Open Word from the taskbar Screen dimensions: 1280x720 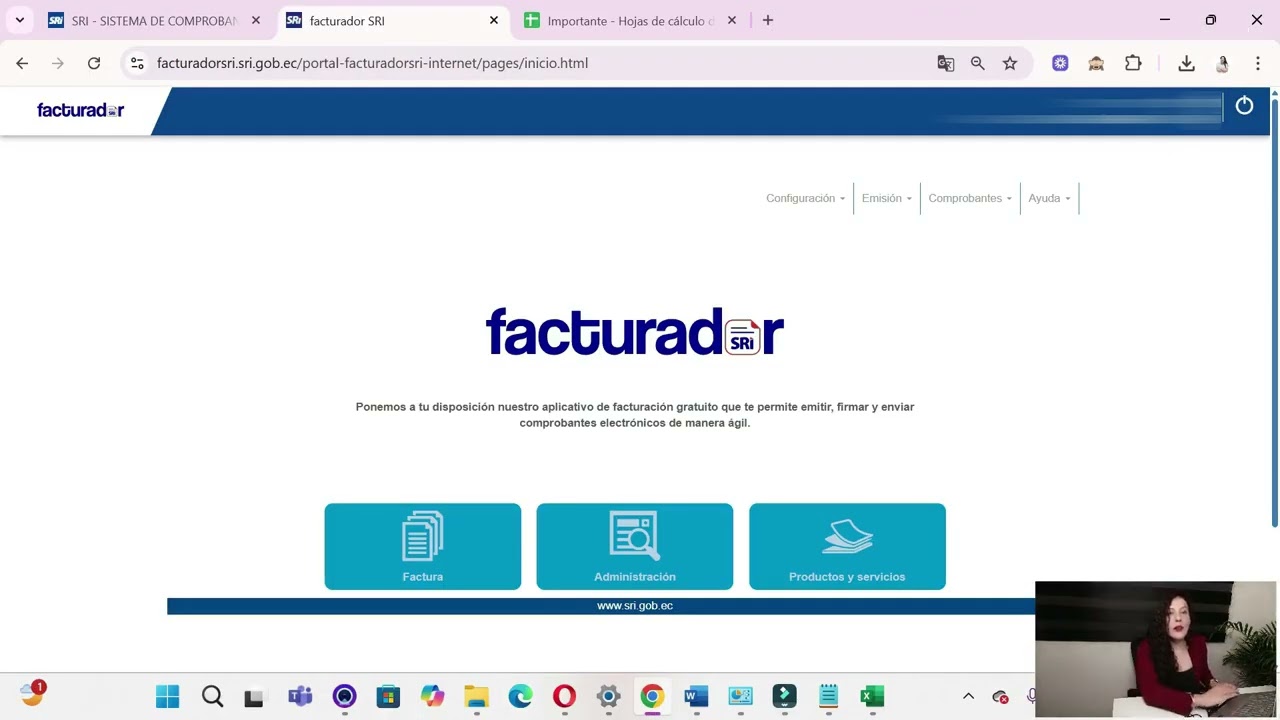point(696,696)
